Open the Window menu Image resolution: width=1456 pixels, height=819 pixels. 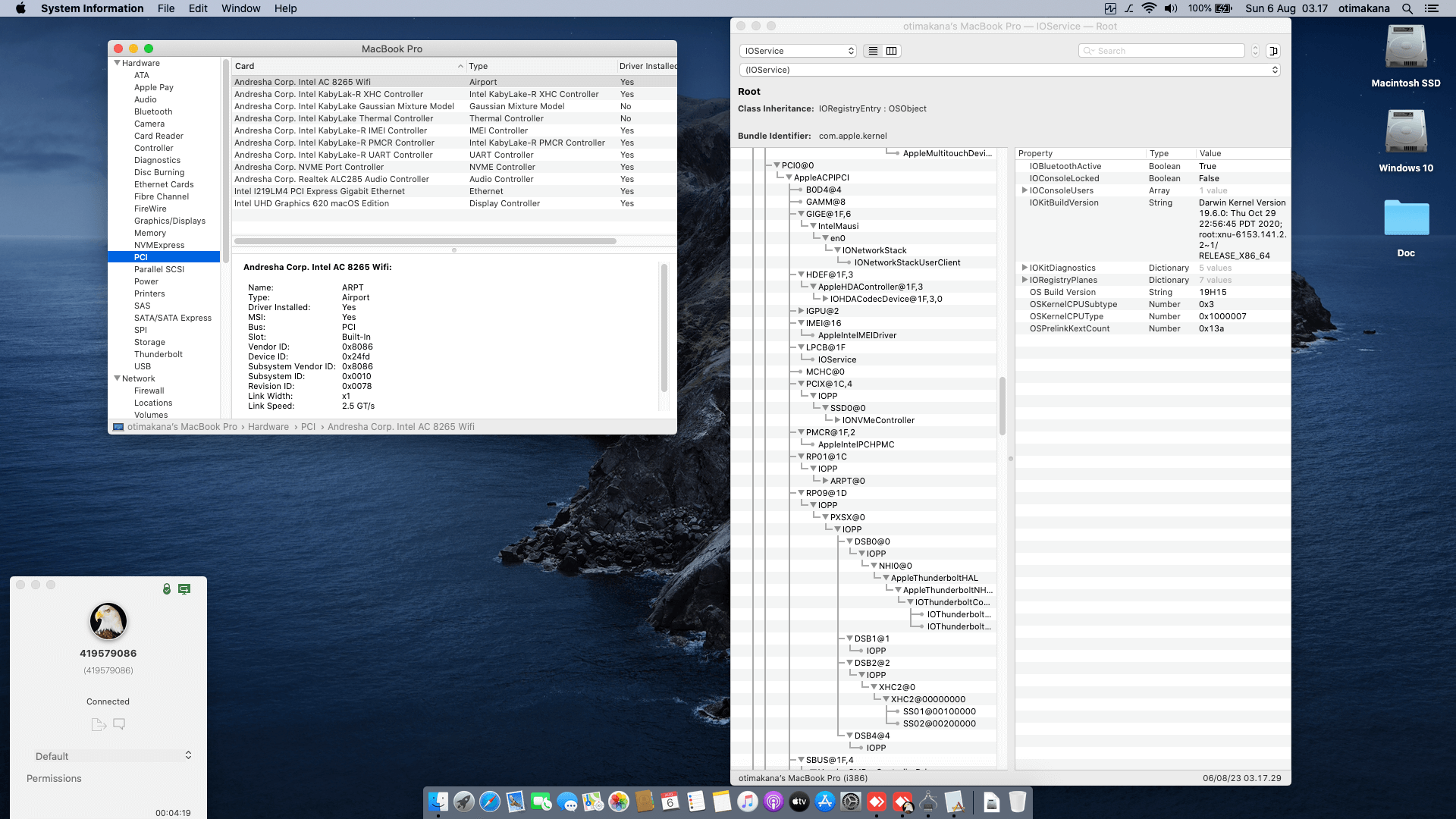pyautogui.click(x=240, y=8)
